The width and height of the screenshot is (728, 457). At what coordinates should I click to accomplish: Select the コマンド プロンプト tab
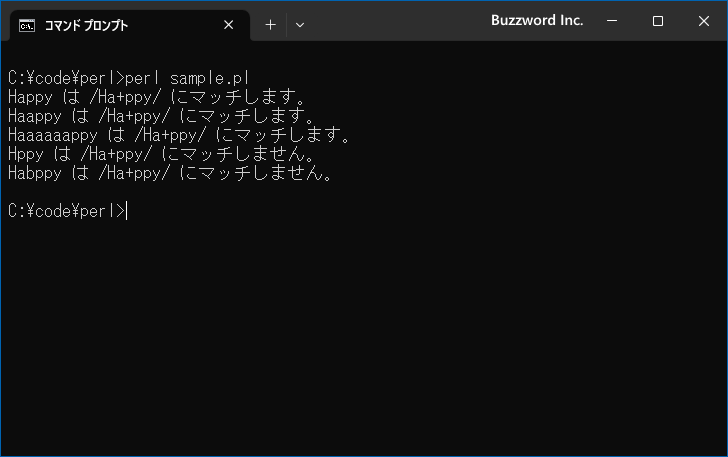tap(130, 25)
